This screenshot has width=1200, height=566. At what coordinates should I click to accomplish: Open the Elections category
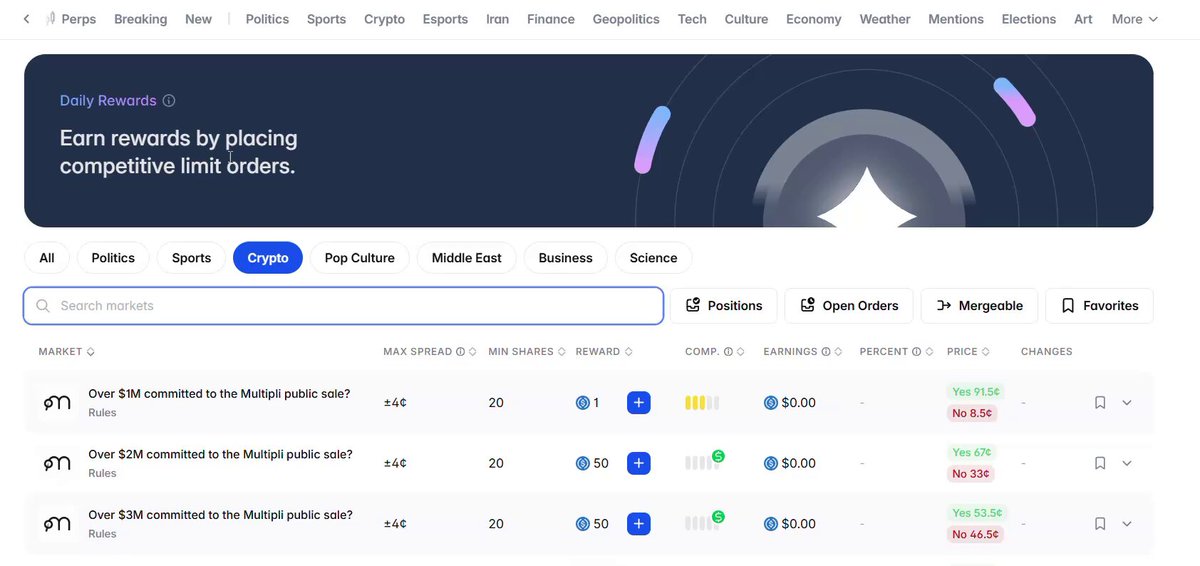1029,19
